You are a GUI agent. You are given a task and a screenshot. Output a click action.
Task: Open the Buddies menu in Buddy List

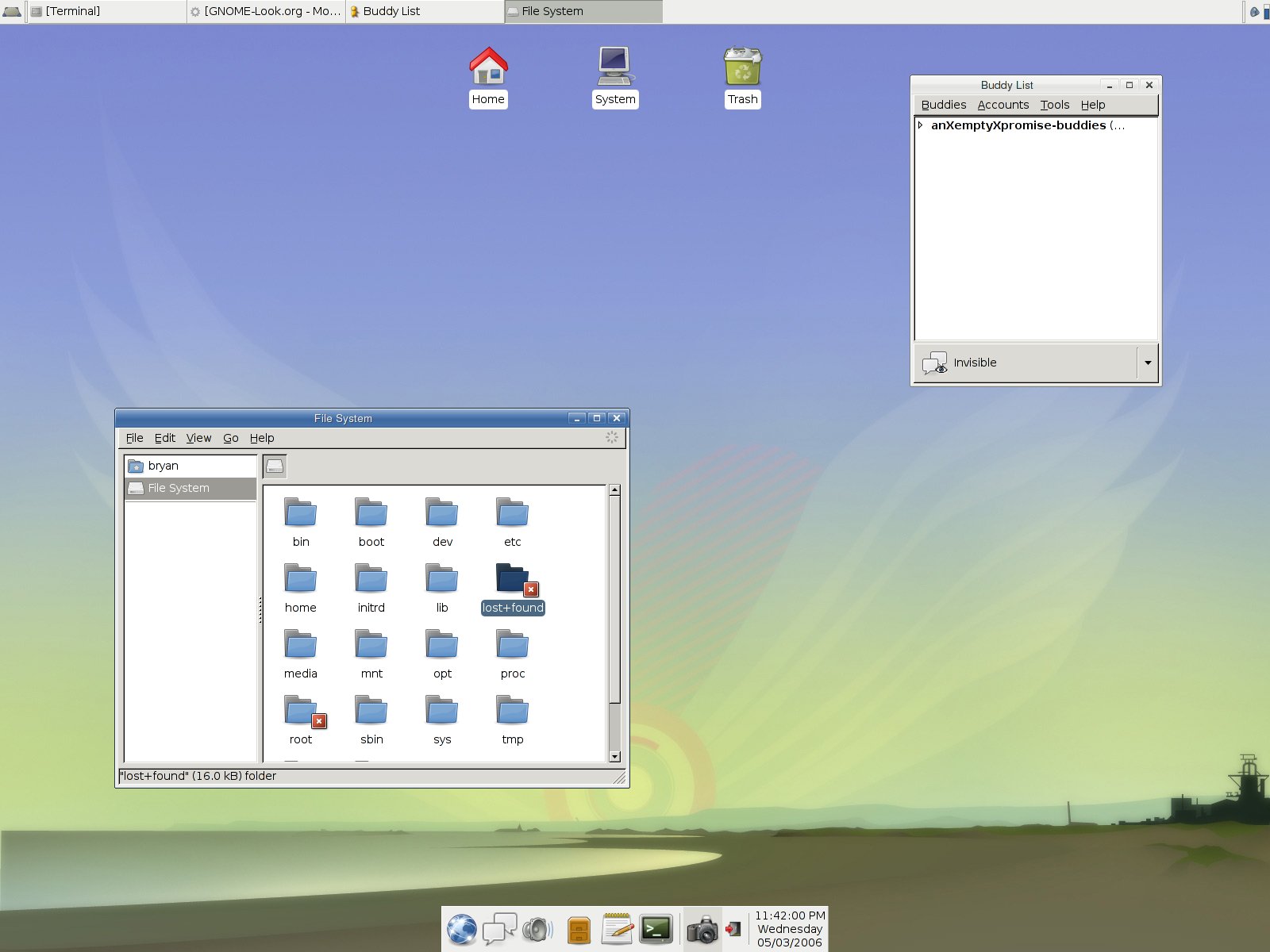(944, 105)
